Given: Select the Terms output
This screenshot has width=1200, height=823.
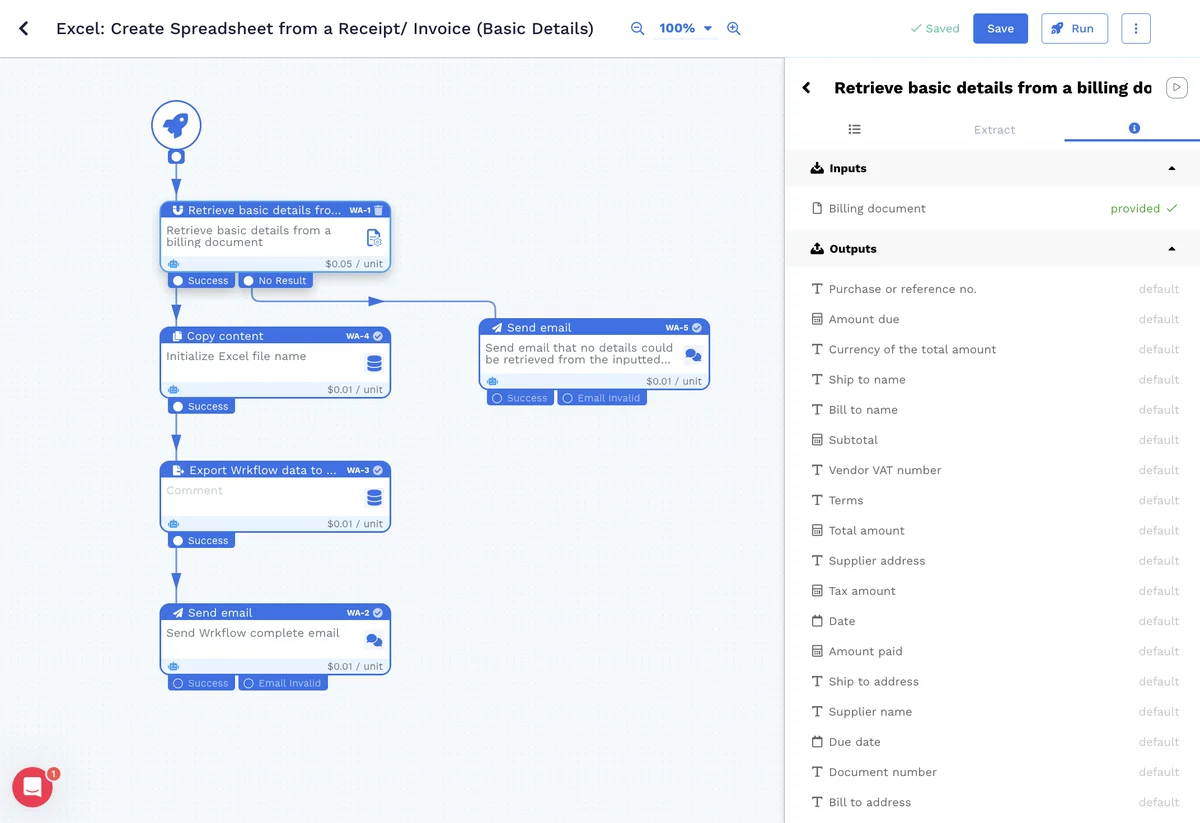Looking at the screenshot, I should coord(993,500).
